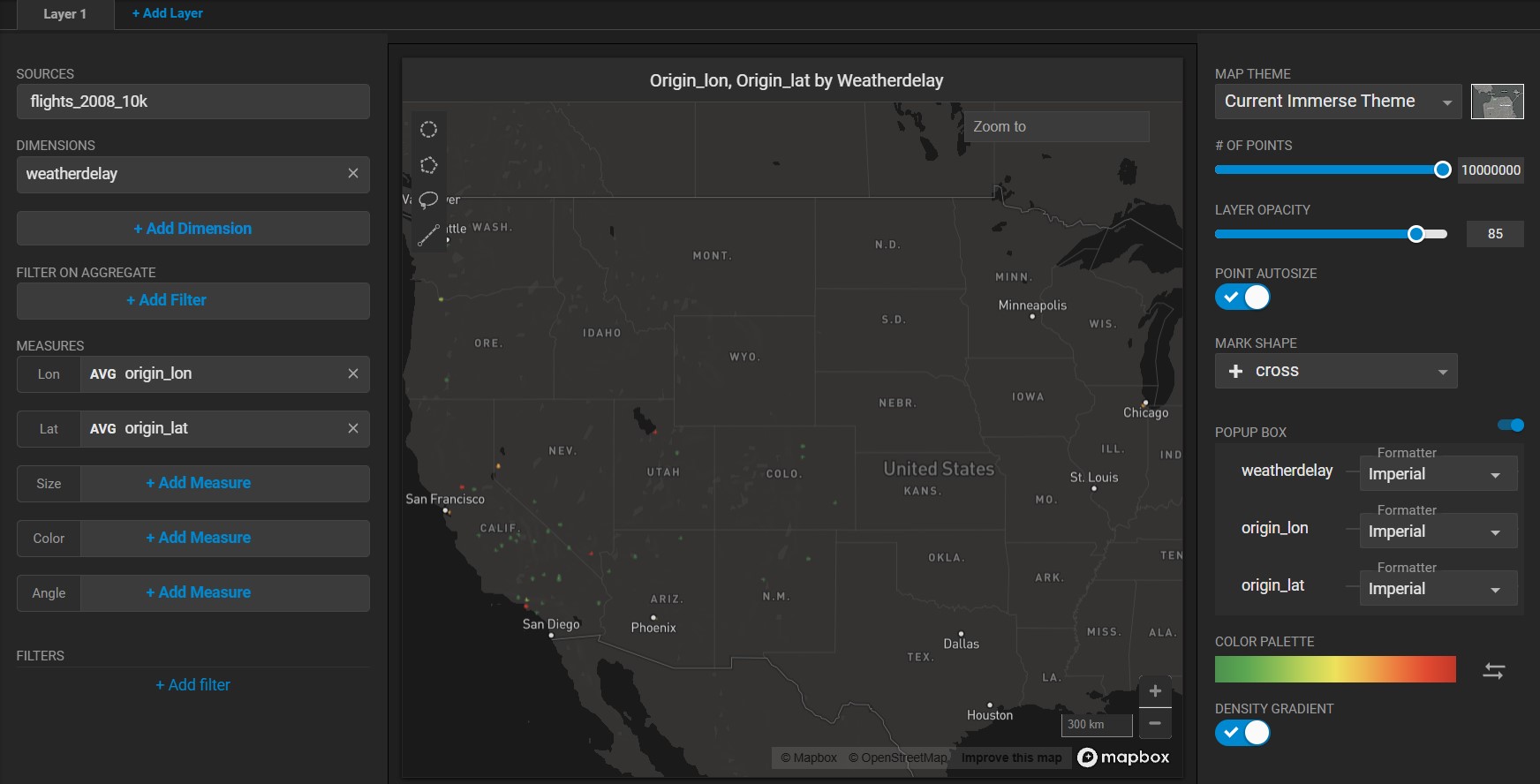This screenshot has width=1540, height=784.
Task: Open the weatherdelay Formatter dropdown
Action: 1437,474
